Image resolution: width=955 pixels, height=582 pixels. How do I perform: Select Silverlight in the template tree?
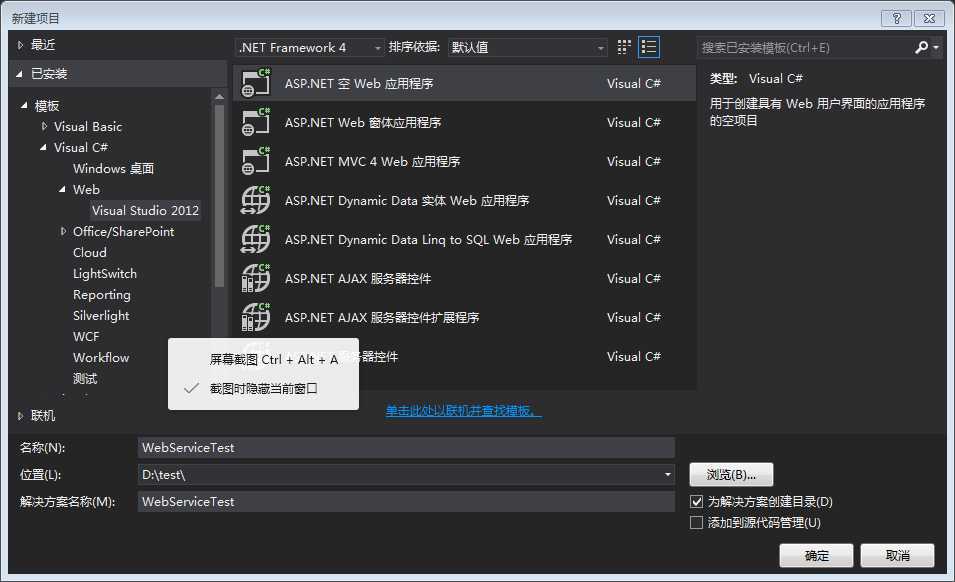coord(101,316)
